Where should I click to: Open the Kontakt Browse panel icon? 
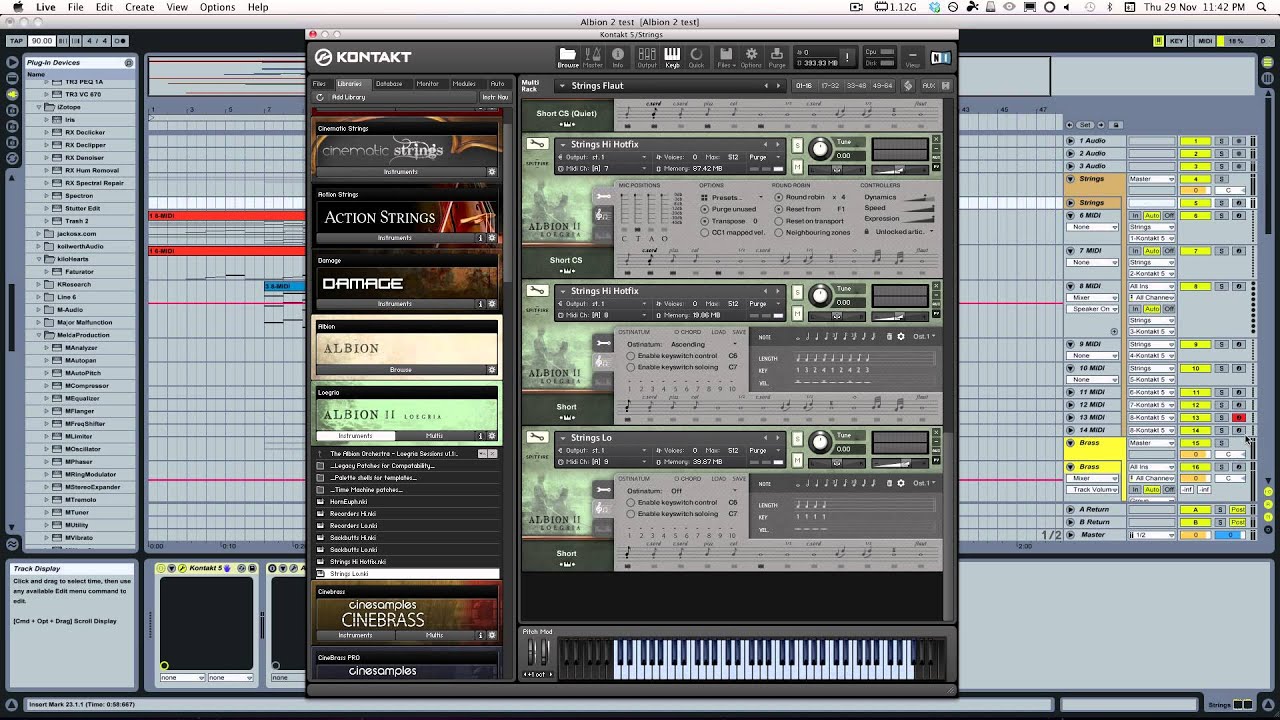tap(568, 57)
